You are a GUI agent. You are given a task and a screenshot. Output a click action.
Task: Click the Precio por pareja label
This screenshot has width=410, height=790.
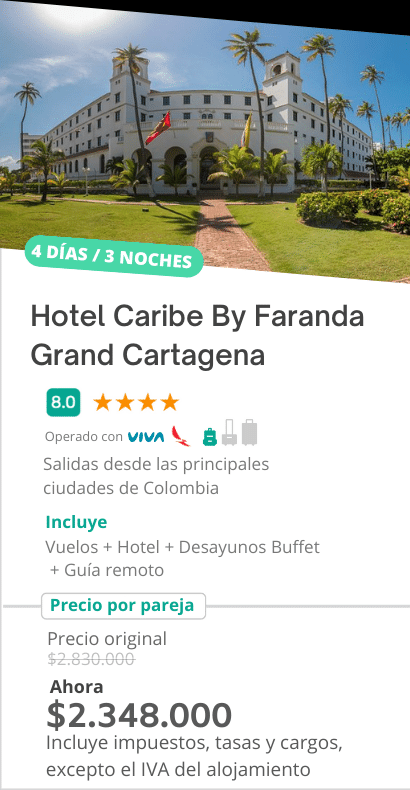123,606
